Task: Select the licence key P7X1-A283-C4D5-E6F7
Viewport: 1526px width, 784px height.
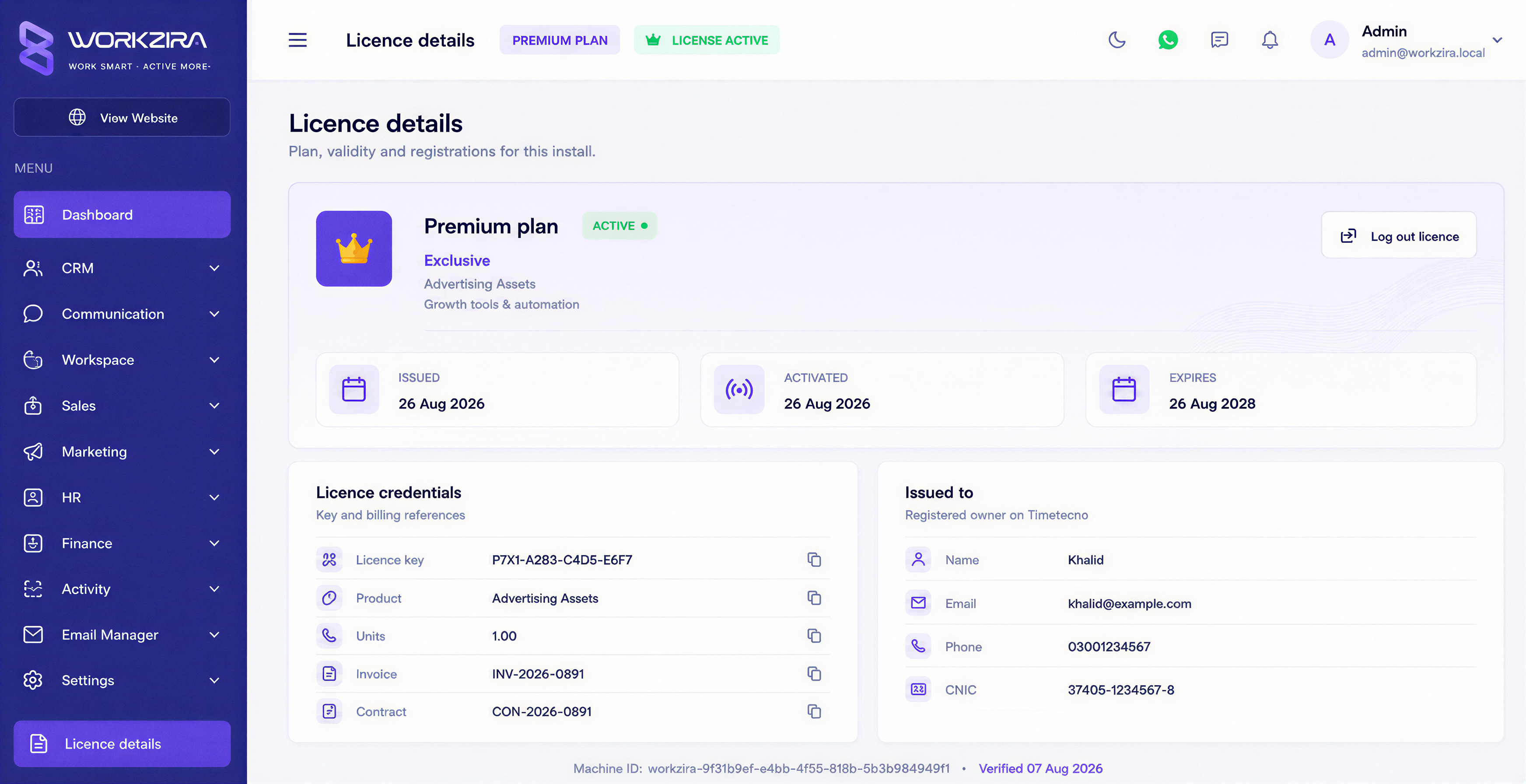Action: 562,560
